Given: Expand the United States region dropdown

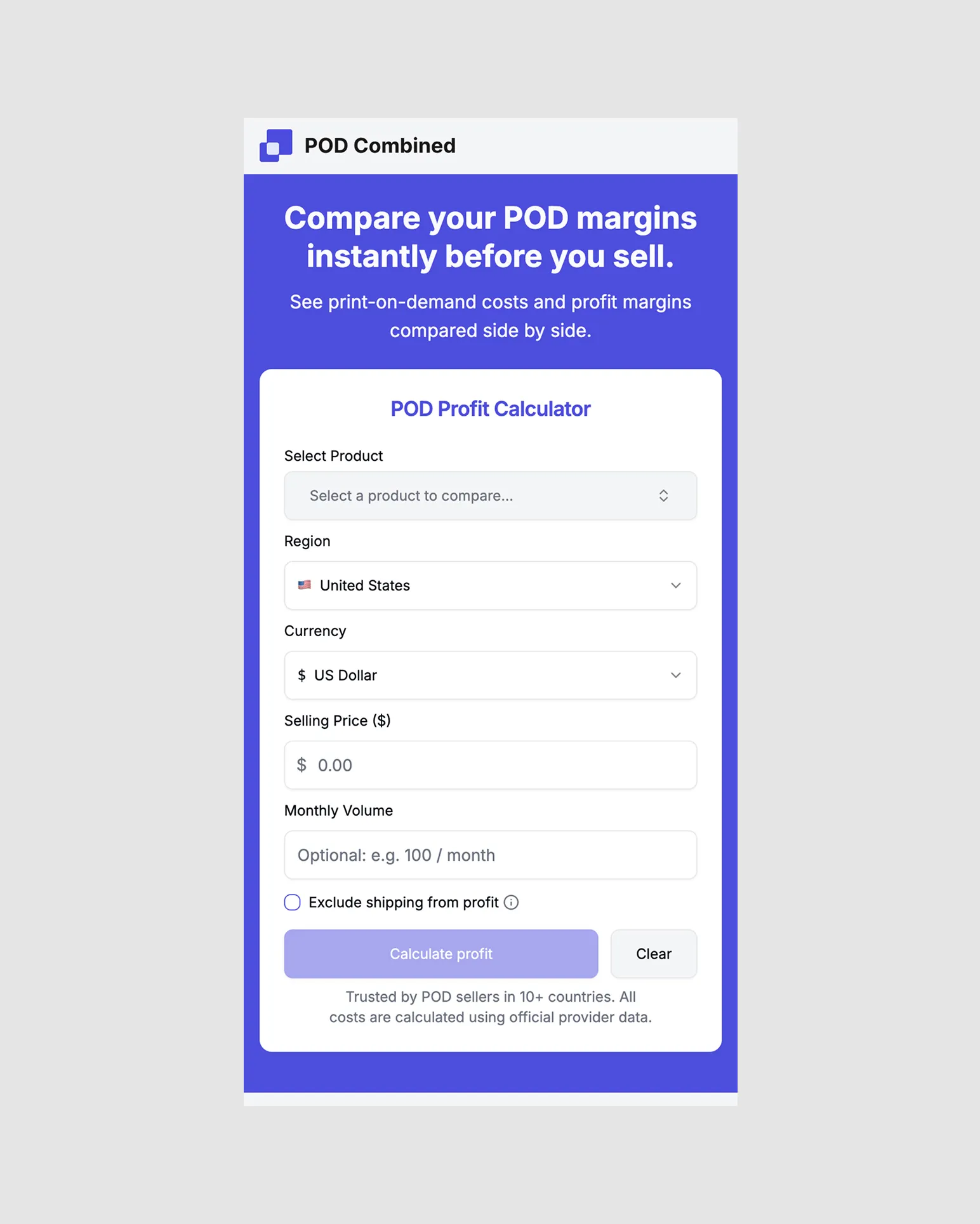Looking at the screenshot, I should tap(490, 585).
